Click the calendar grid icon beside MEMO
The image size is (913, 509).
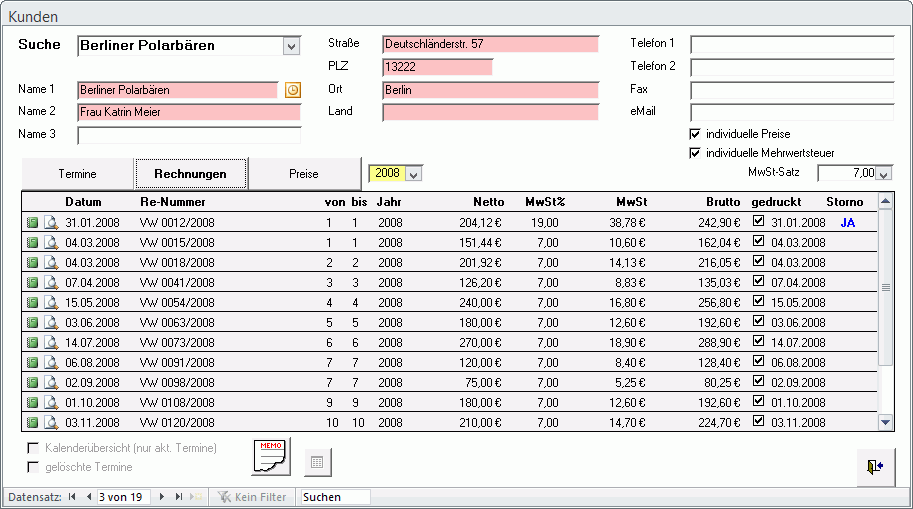click(x=317, y=463)
